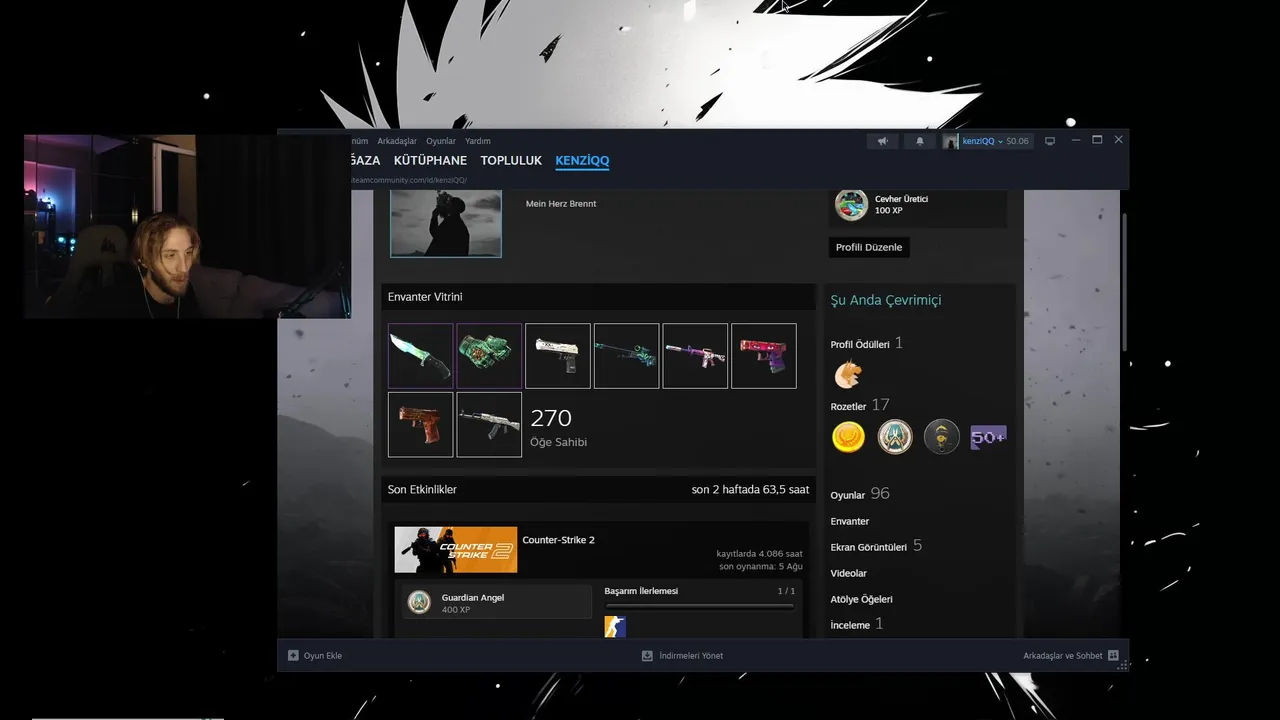Screen dimensions: 1280x720
Task: Open the Arkadaşlar menu
Action: point(397,141)
